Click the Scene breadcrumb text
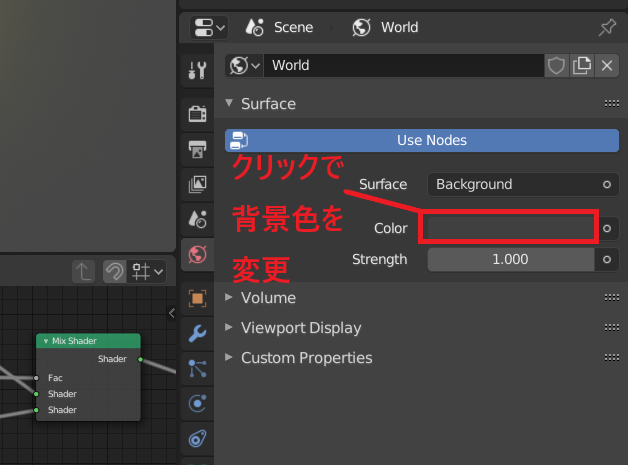This screenshot has width=628, height=465. coord(294,27)
